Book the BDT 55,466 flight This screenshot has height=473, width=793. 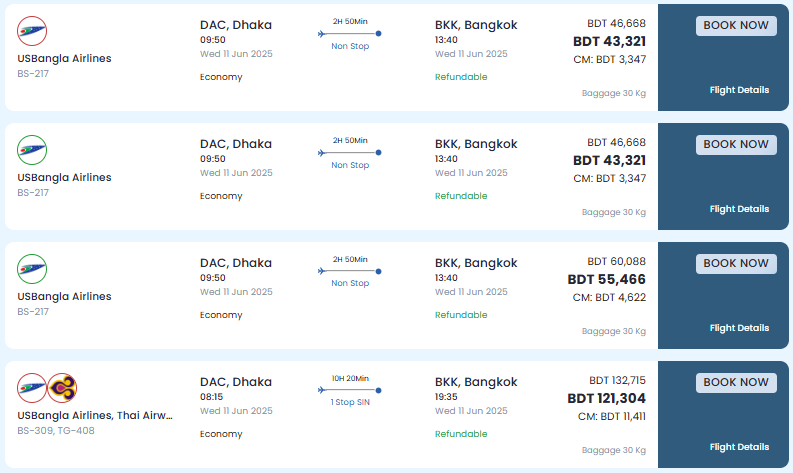tap(736, 264)
